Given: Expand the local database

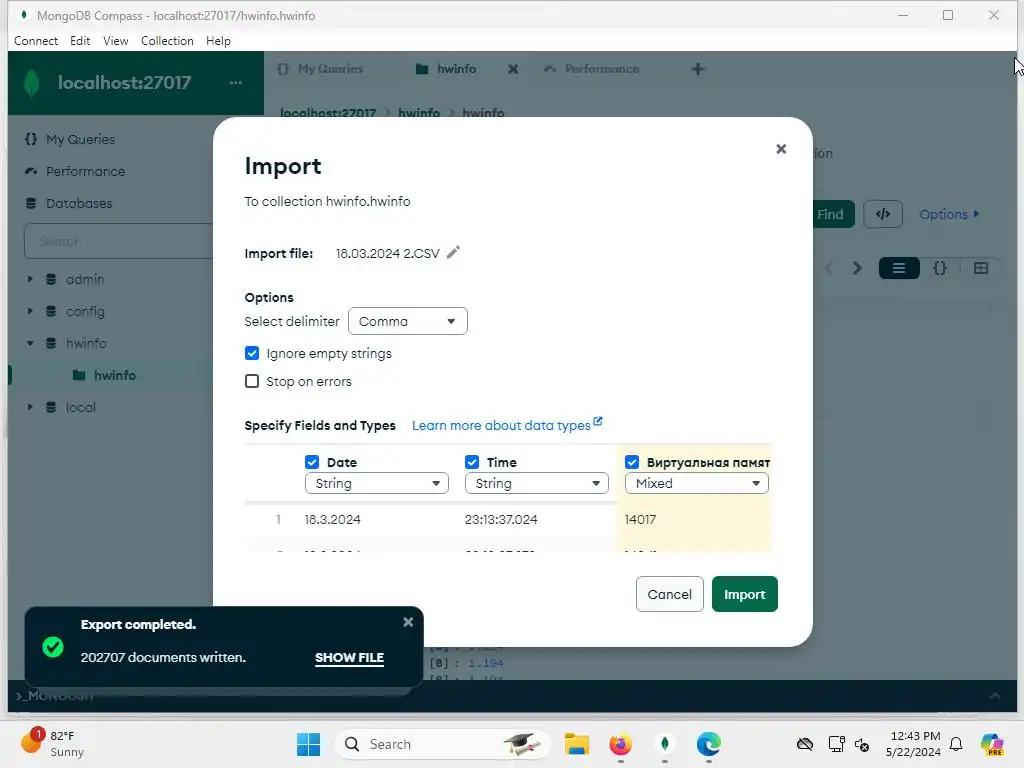Looking at the screenshot, I should pos(30,407).
